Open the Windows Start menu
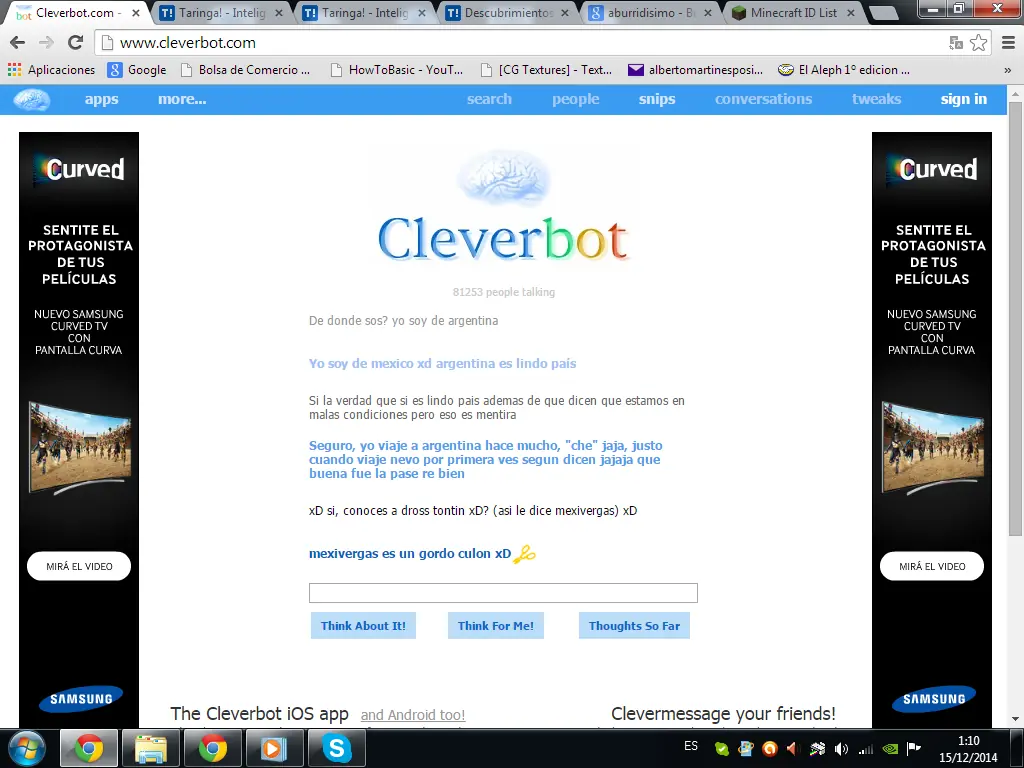Viewport: 1024px width, 768px height. click(27, 748)
